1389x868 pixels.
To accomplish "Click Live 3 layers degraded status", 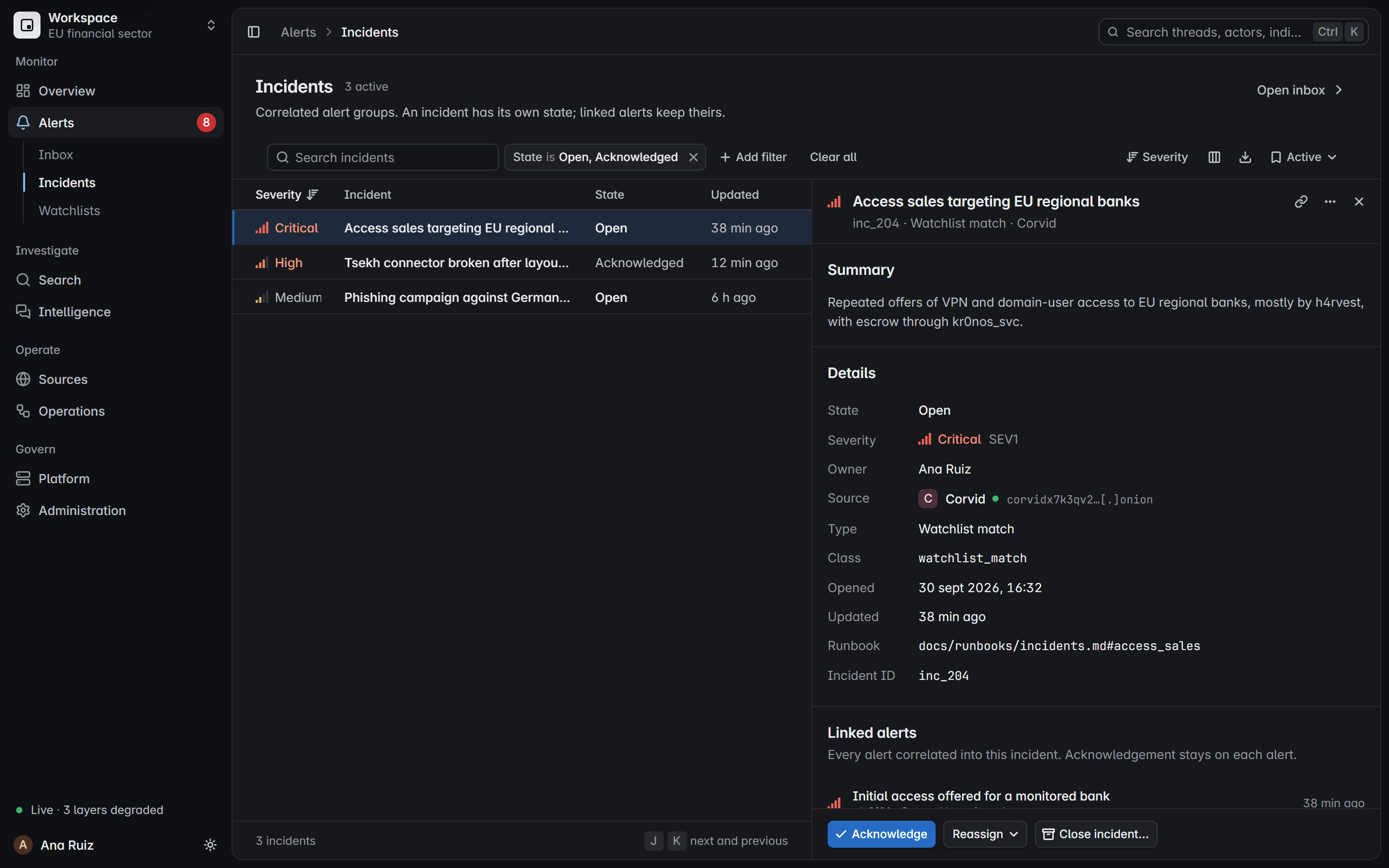I will (x=90, y=810).
